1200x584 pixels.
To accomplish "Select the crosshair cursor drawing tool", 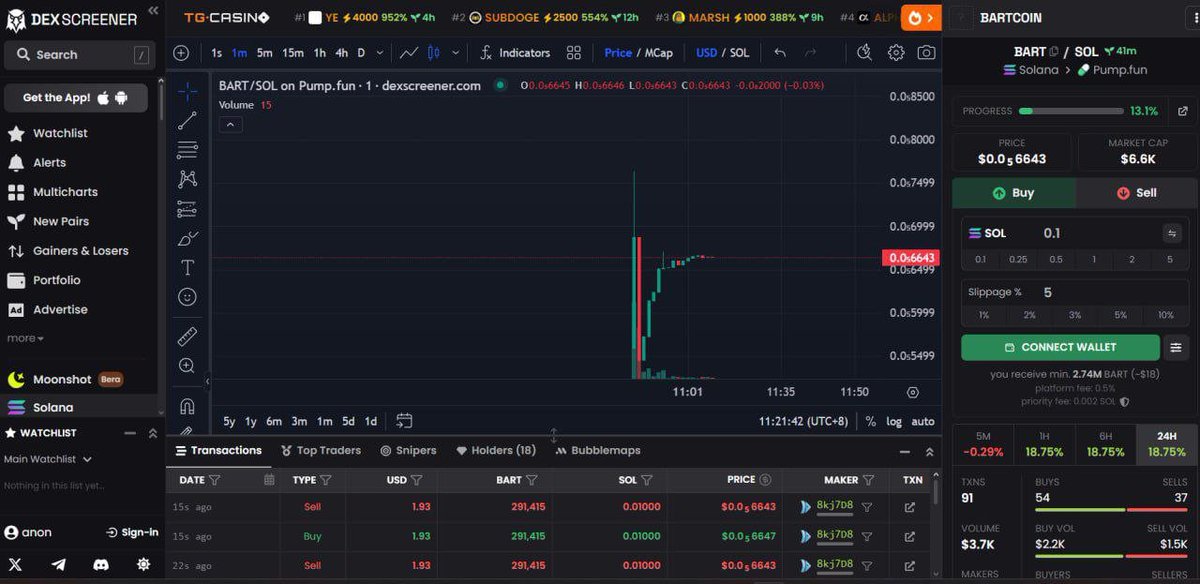I will [187, 92].
